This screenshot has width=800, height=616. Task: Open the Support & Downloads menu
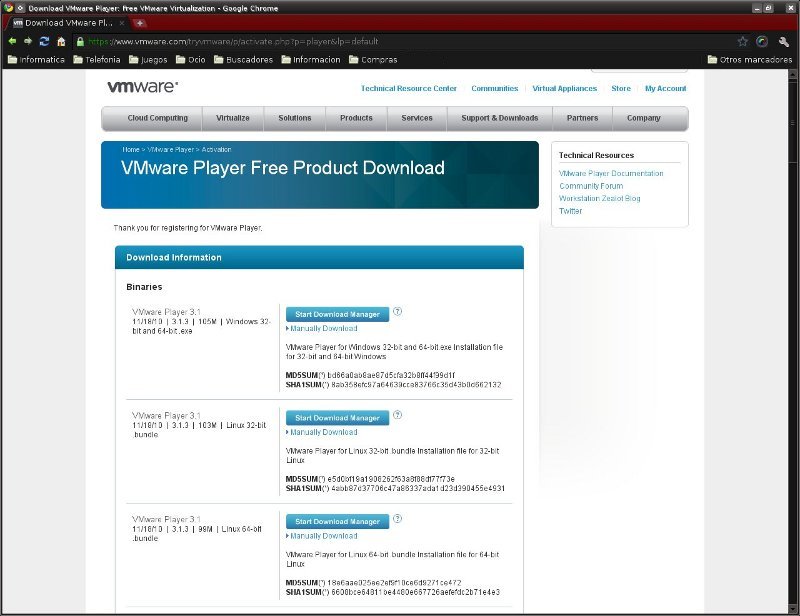coord(499,118)
